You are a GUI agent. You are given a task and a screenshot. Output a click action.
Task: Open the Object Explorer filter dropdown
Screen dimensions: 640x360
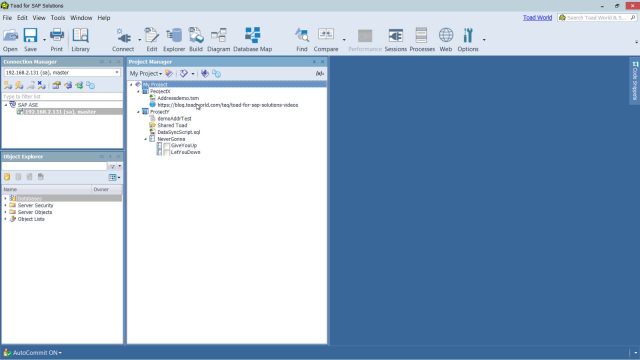pyautogui.click(x=120, y=166)
